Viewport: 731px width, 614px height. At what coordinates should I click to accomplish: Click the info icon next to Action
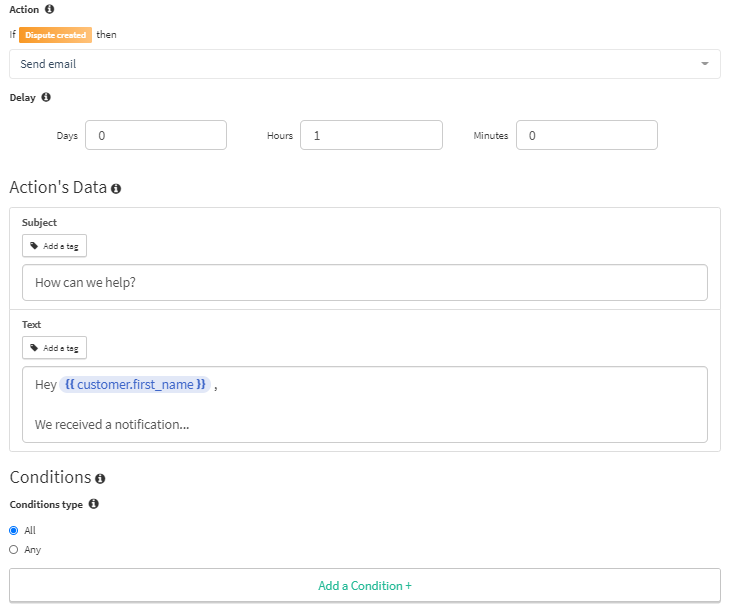(x=49, y=9)
